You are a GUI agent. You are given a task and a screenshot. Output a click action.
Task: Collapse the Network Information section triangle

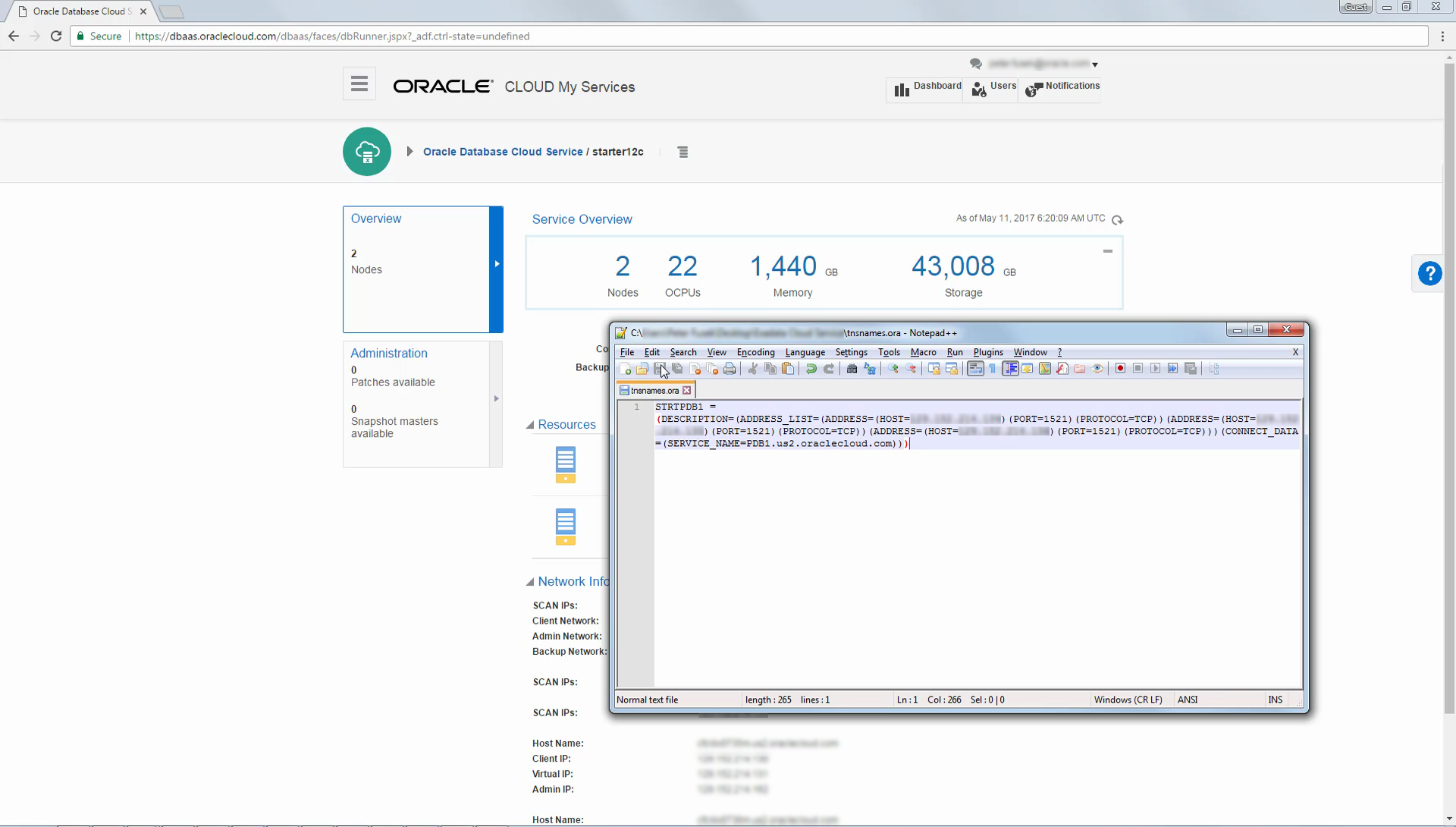click(x=530, y=583)
